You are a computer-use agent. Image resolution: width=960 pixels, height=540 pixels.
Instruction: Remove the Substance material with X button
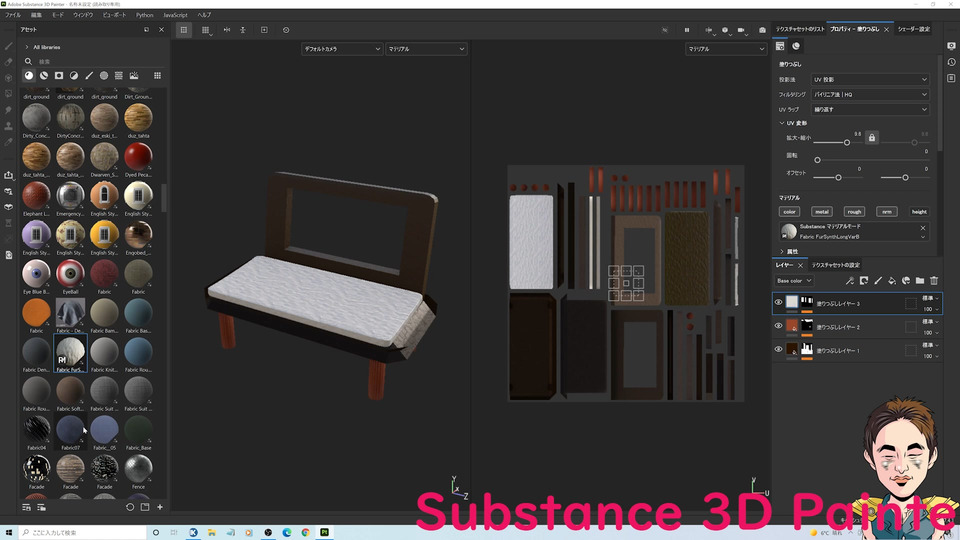coord(923,228)
